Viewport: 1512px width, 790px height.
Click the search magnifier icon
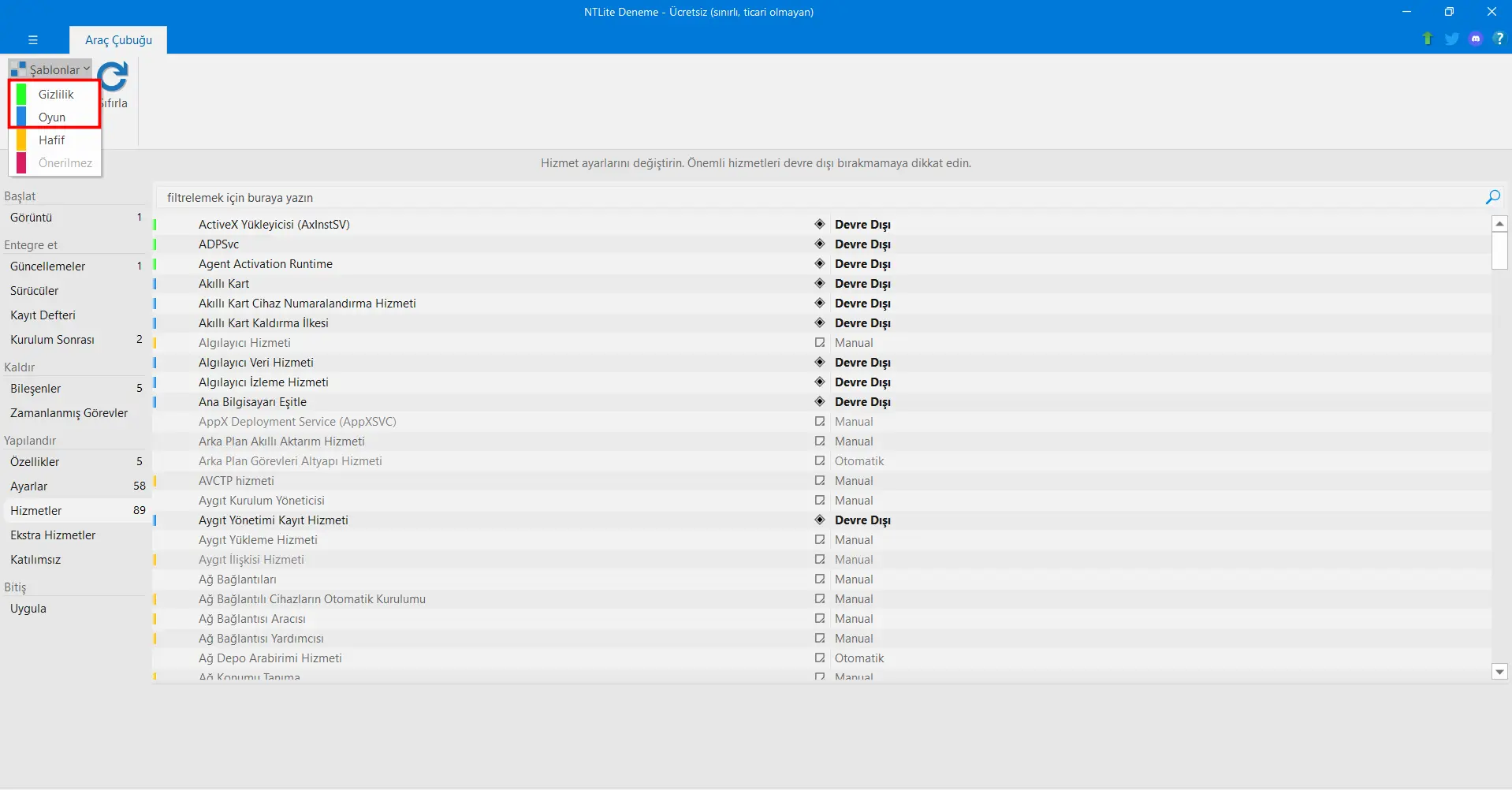coord(1492,197)
